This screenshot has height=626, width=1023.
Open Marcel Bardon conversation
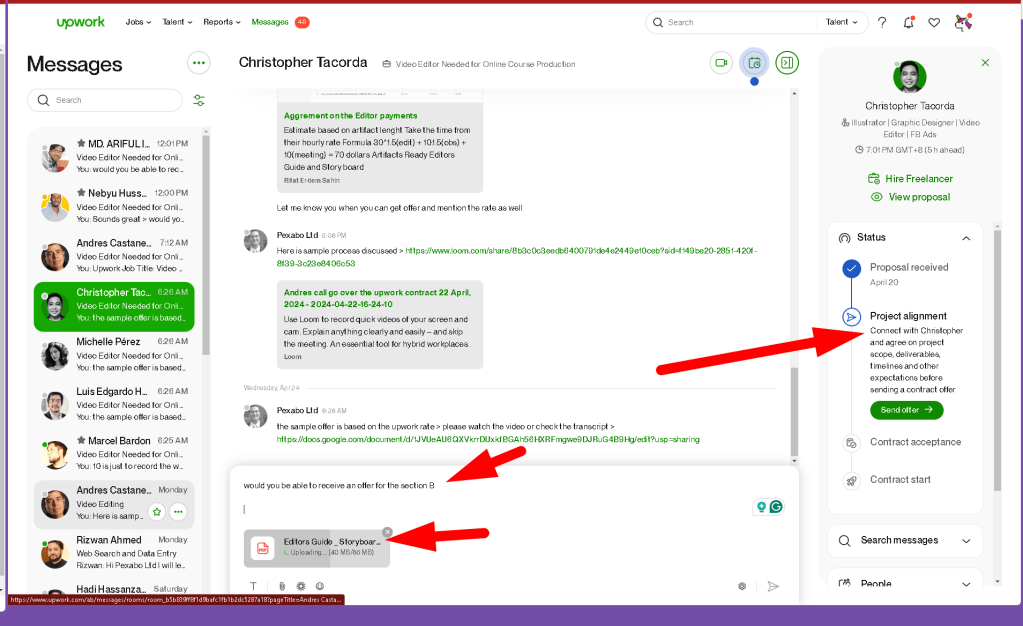point(114,453)
